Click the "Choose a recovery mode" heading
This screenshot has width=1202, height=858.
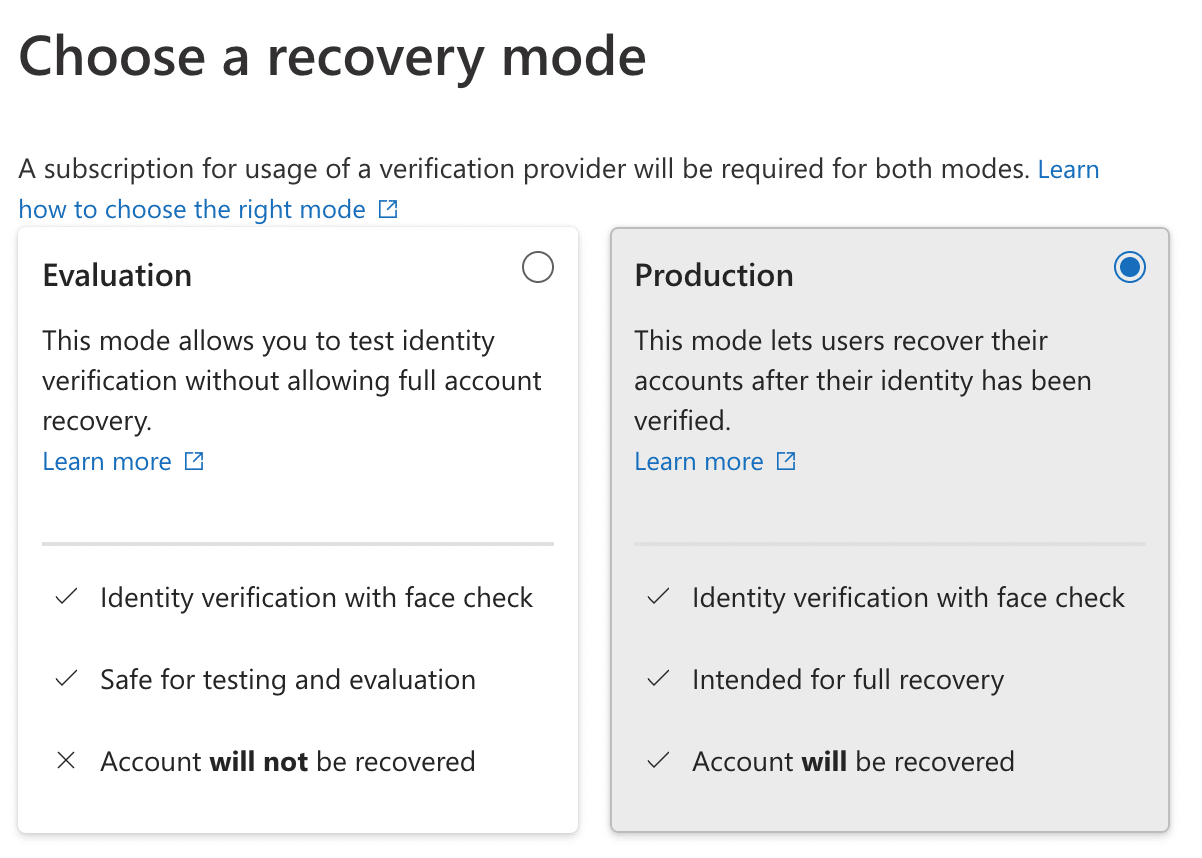click(x=331, y=57)
